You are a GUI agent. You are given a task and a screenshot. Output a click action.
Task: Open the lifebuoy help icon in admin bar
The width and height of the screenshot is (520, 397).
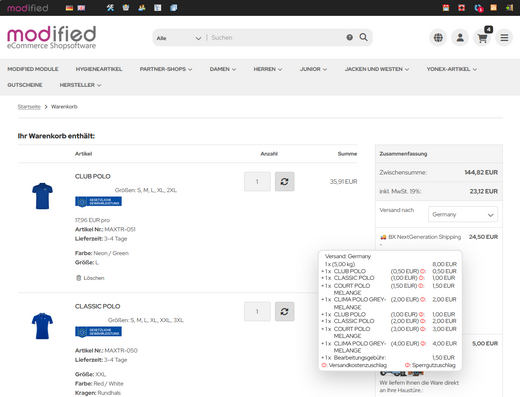pos(462,8)
